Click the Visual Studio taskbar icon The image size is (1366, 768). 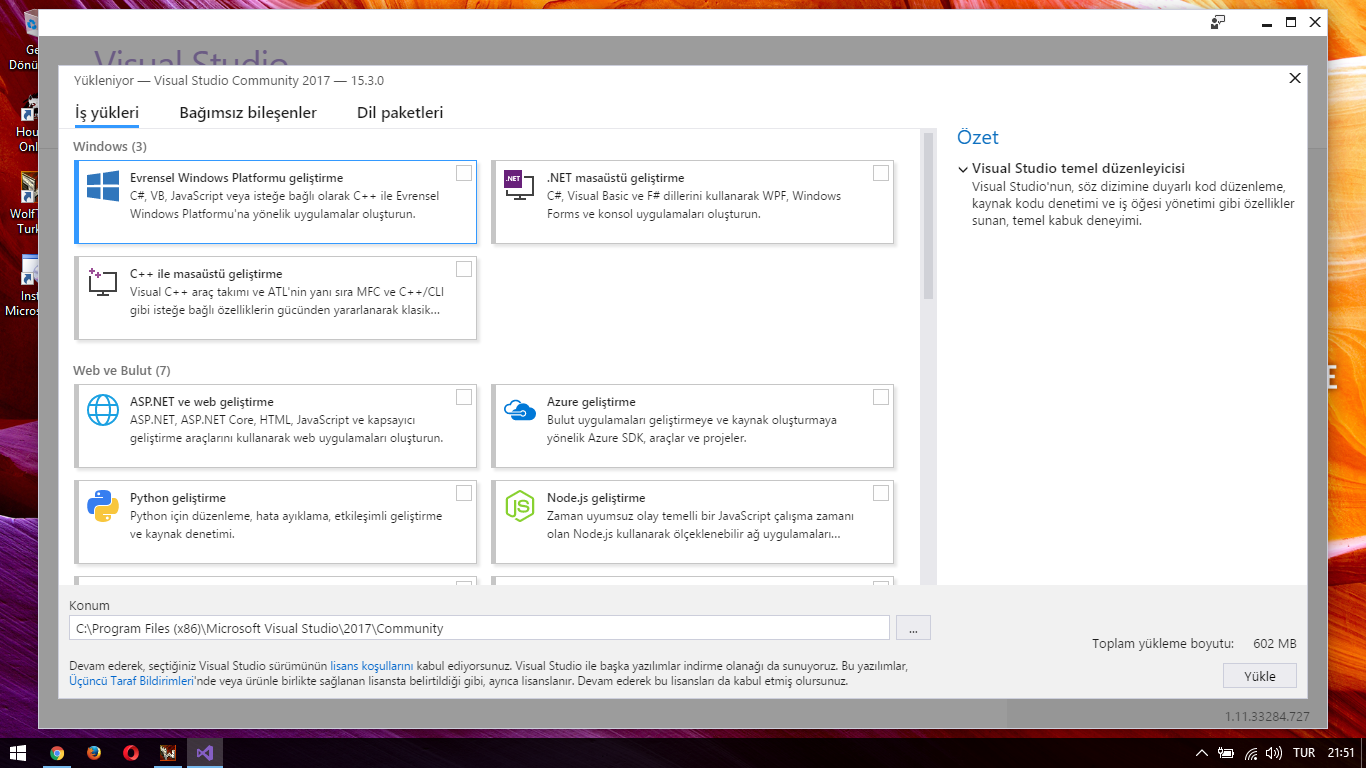205,753
